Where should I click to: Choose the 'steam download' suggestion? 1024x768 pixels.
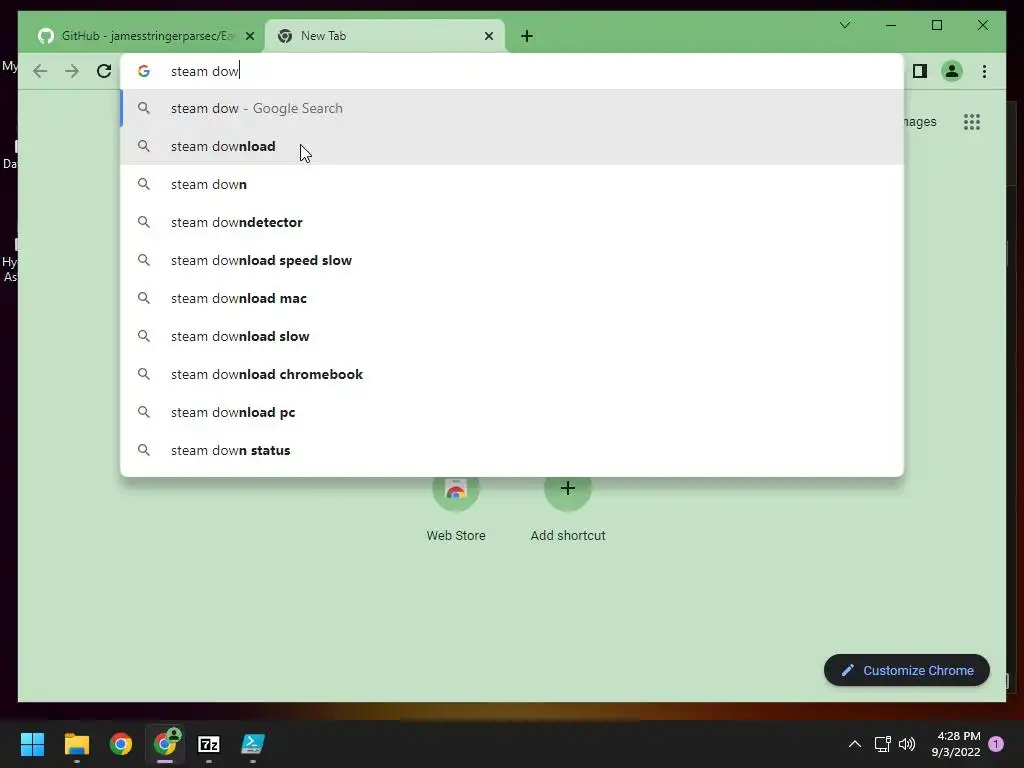[511, 146]
